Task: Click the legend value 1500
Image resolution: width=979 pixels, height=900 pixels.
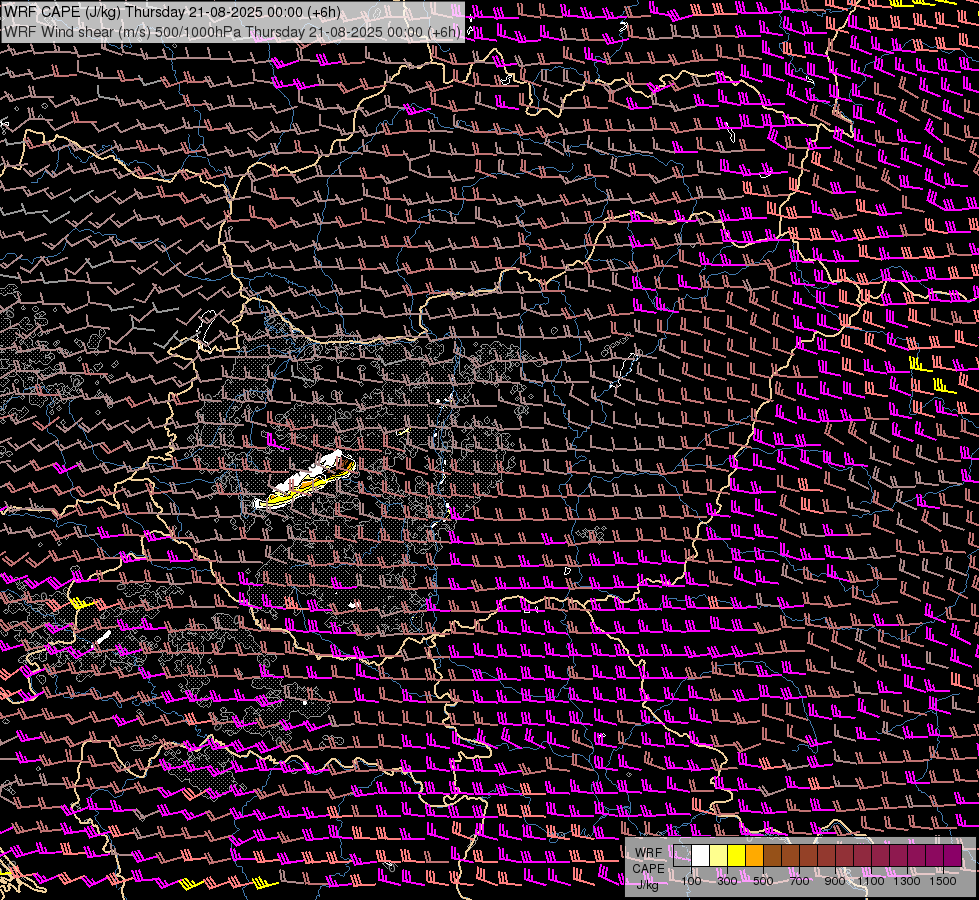Action: tap(943, 881)
